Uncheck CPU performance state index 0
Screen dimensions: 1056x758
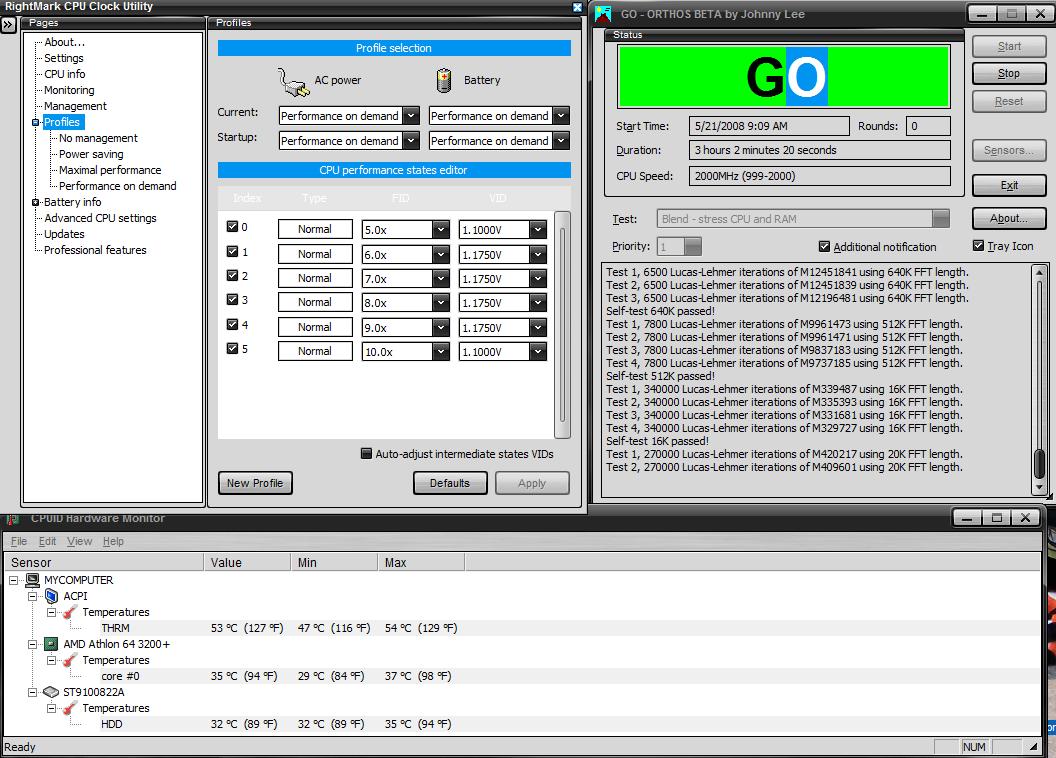coord(232,226)
